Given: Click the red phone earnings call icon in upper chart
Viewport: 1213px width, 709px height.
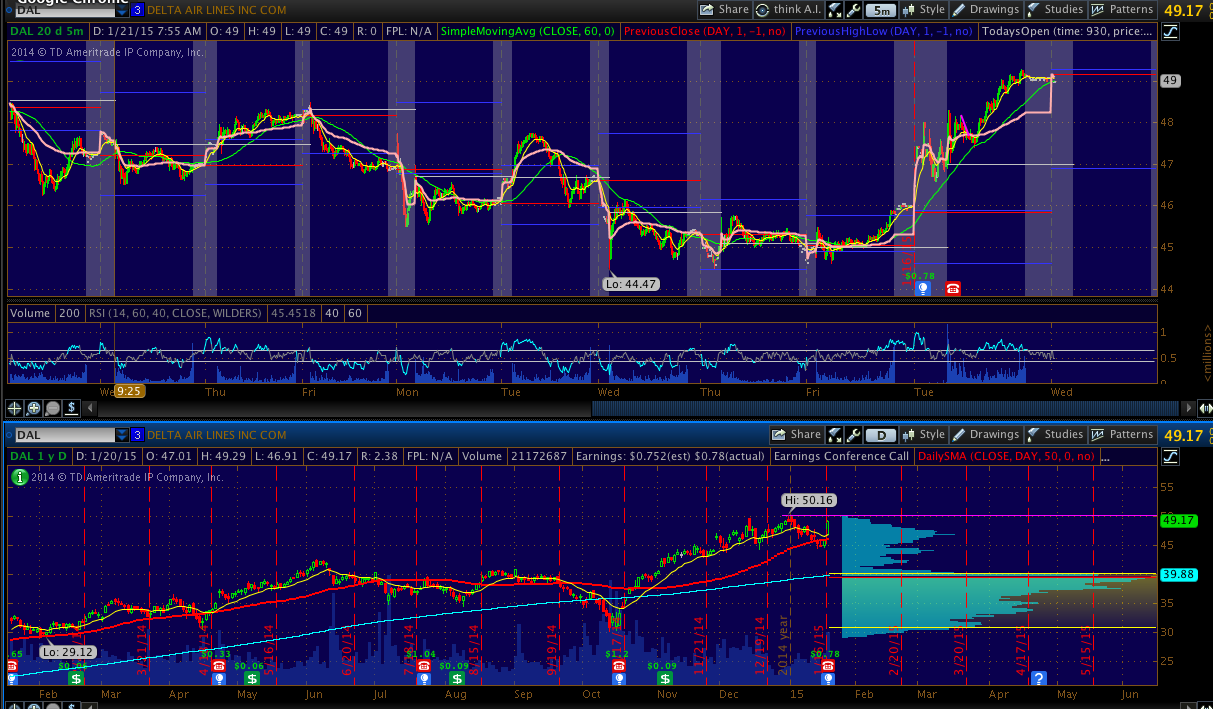Looking at the screenshot, I should coord(953,288).
